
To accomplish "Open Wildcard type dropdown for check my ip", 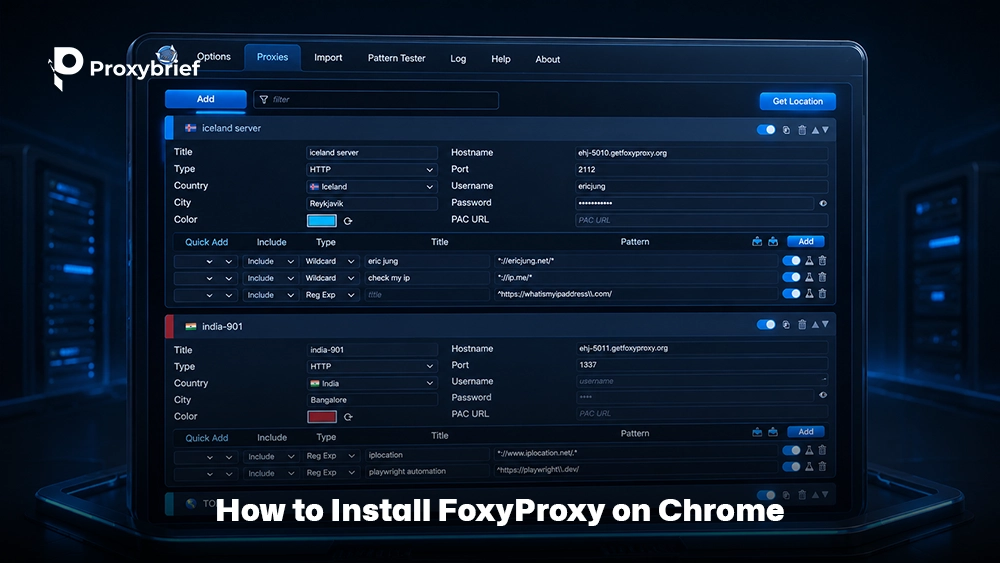I will tap(330, 278).
